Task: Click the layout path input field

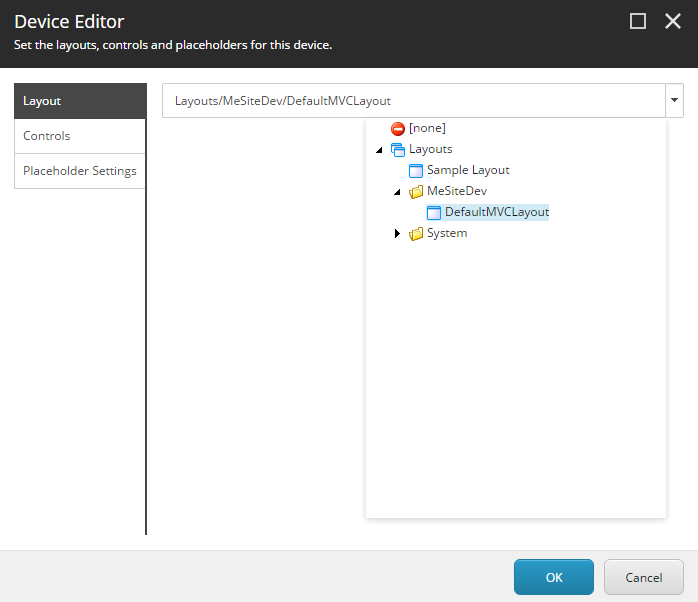Action: [414, 101]
